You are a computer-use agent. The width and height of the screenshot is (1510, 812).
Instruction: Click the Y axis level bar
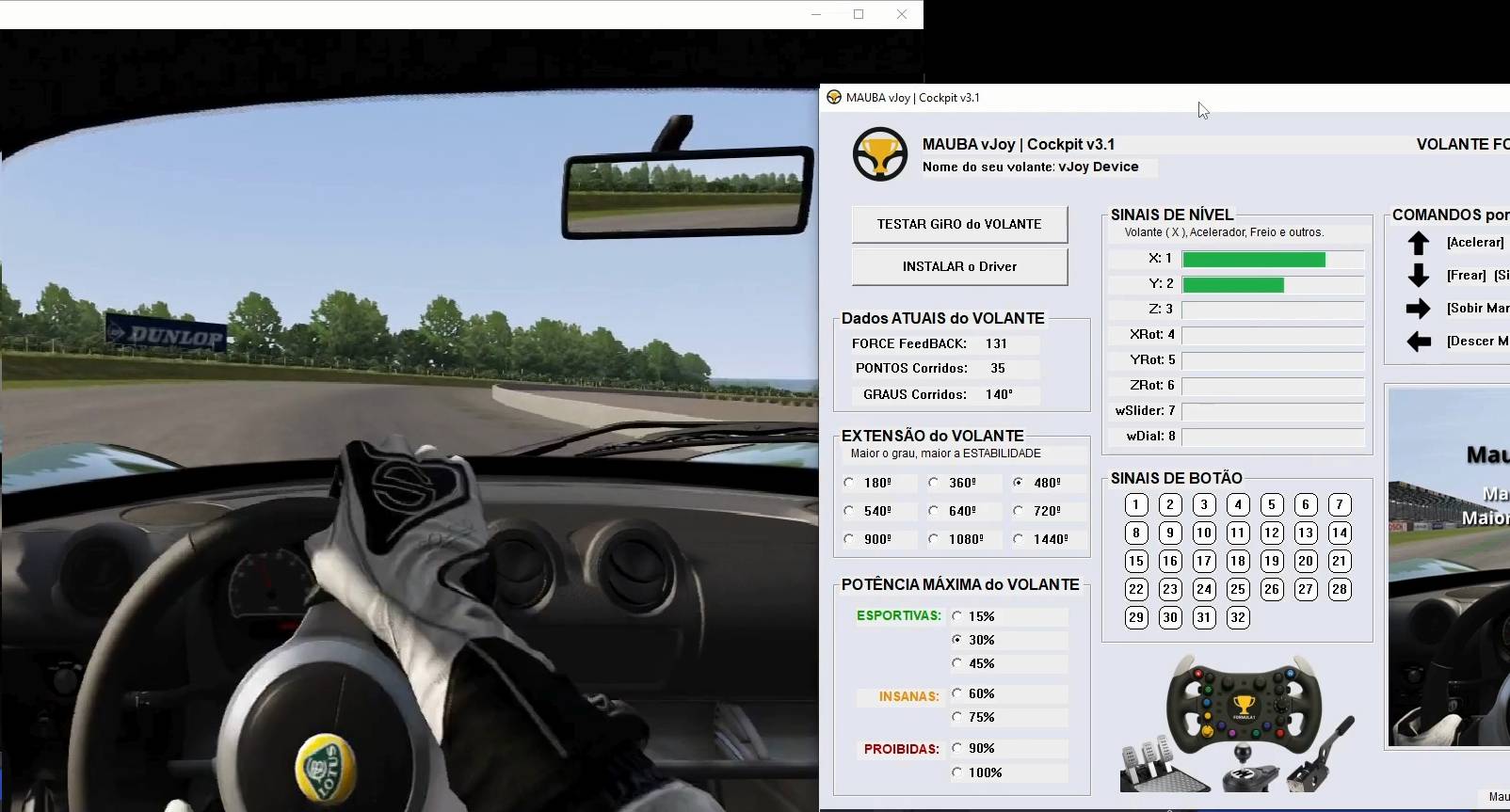pos(1273,285)
